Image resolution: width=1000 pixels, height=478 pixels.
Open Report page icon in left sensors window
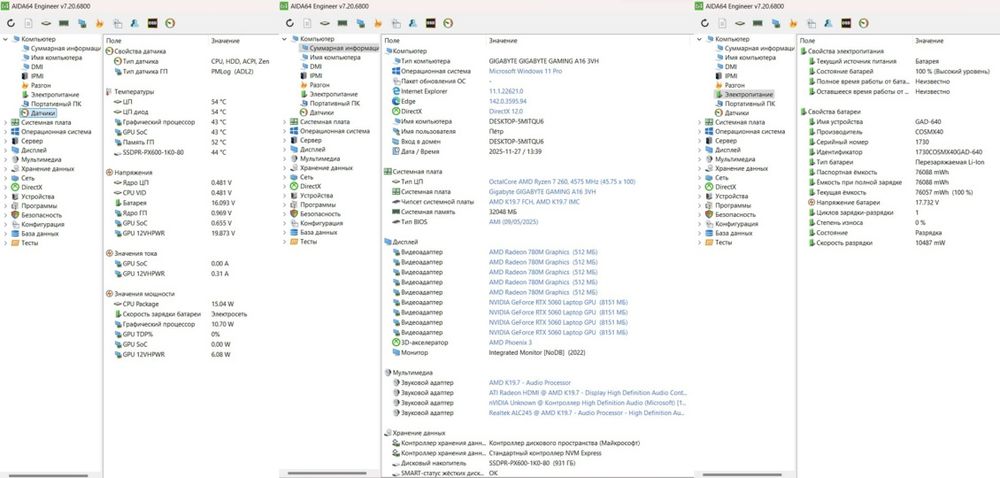point(28,23)
